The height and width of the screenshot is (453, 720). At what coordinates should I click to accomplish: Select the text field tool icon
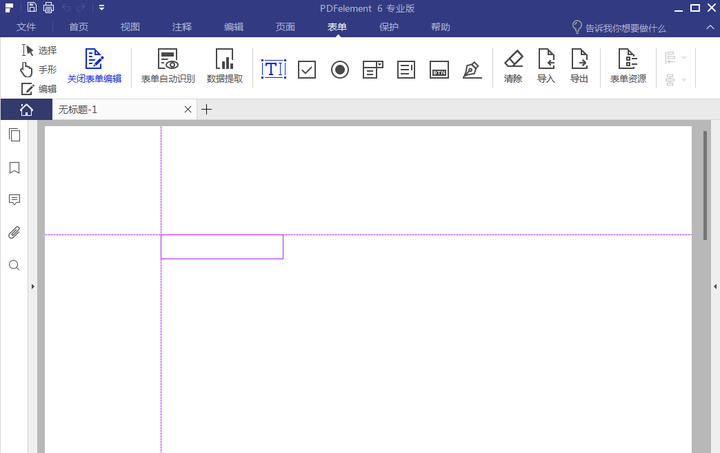click(x=274, y=69)
